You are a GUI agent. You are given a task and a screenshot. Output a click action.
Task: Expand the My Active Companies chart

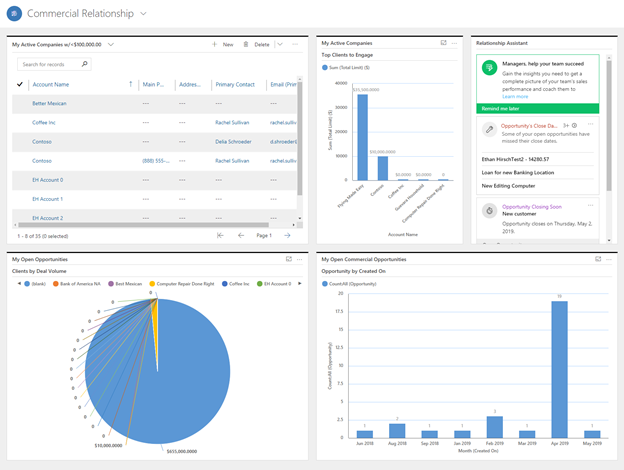click(444, 43)
